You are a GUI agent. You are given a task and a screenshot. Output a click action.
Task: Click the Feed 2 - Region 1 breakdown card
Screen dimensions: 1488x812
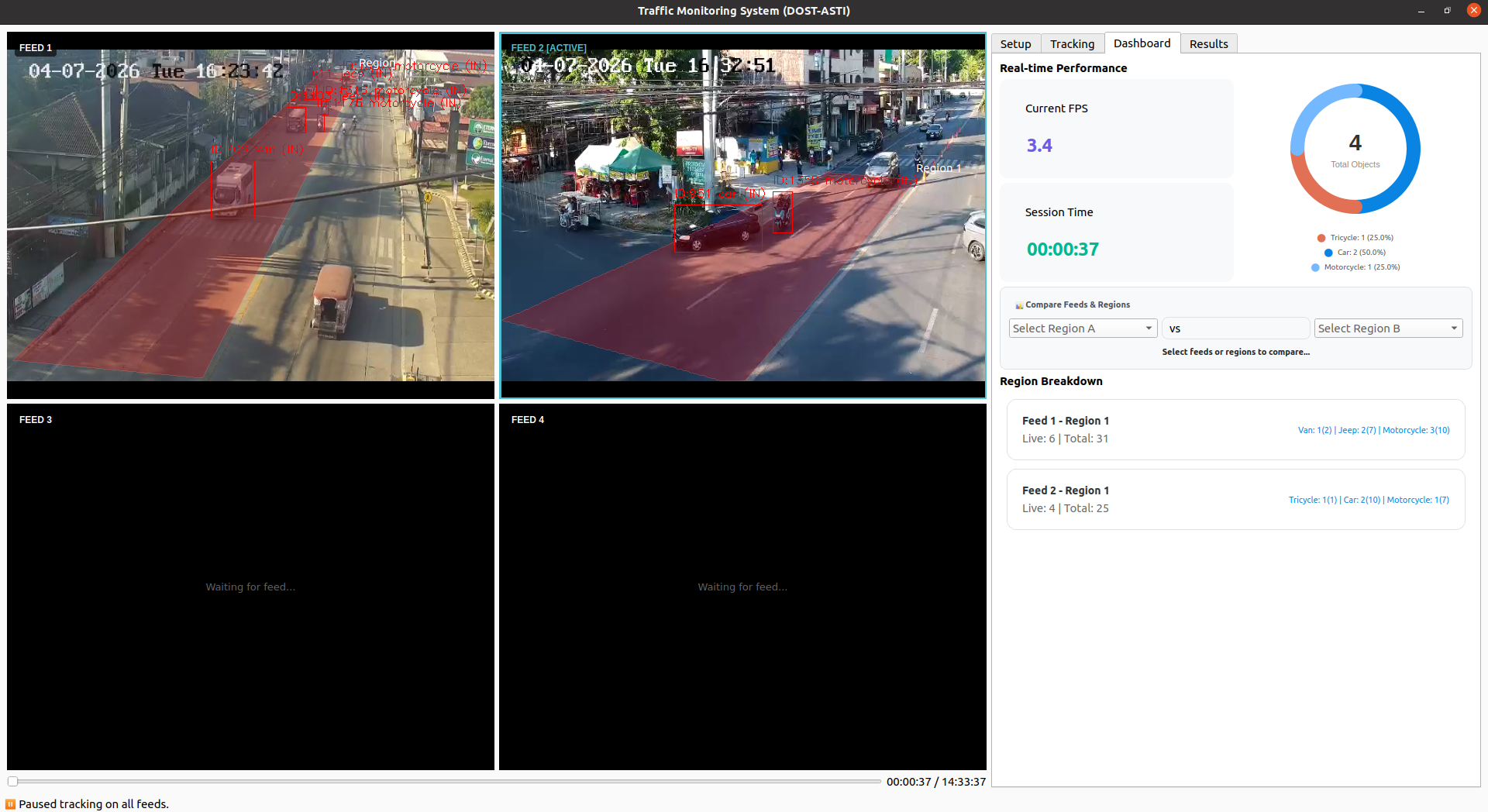click(1235, 499)
